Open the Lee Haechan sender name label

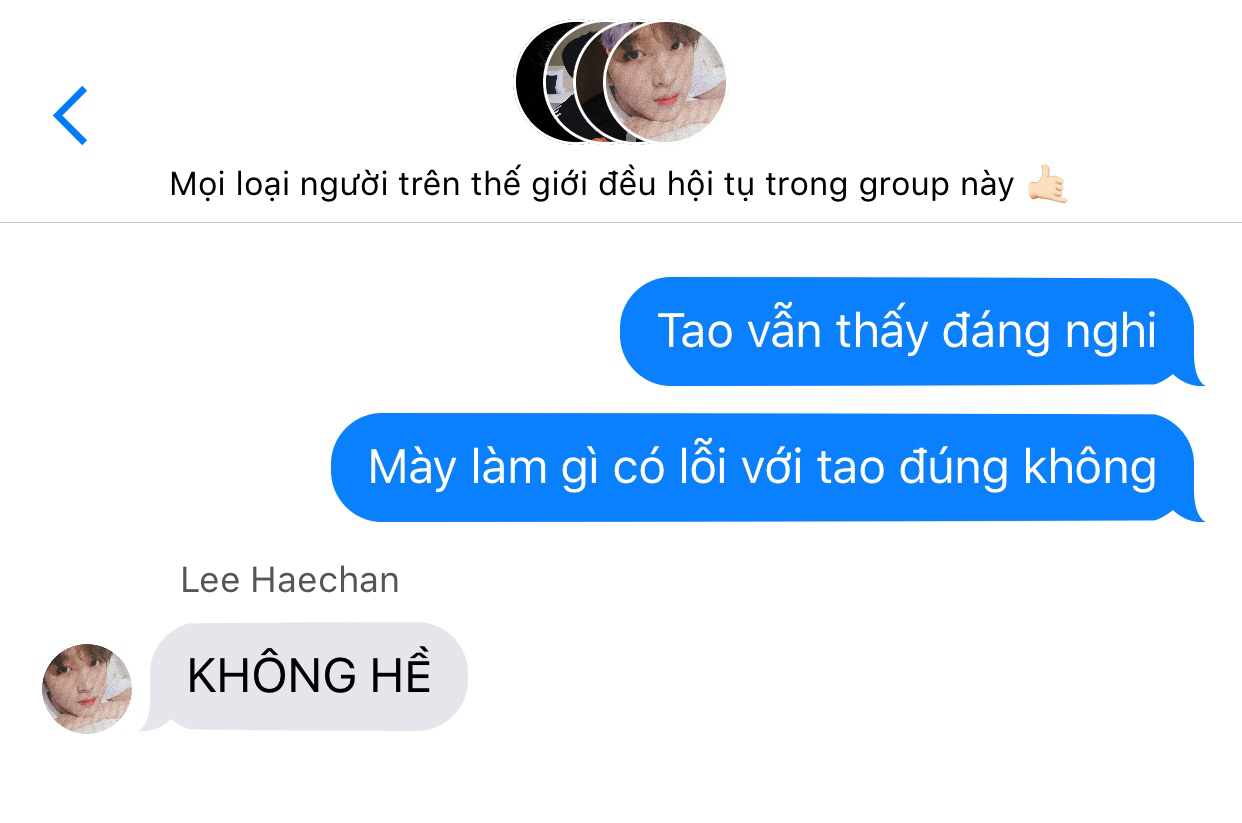290,580
